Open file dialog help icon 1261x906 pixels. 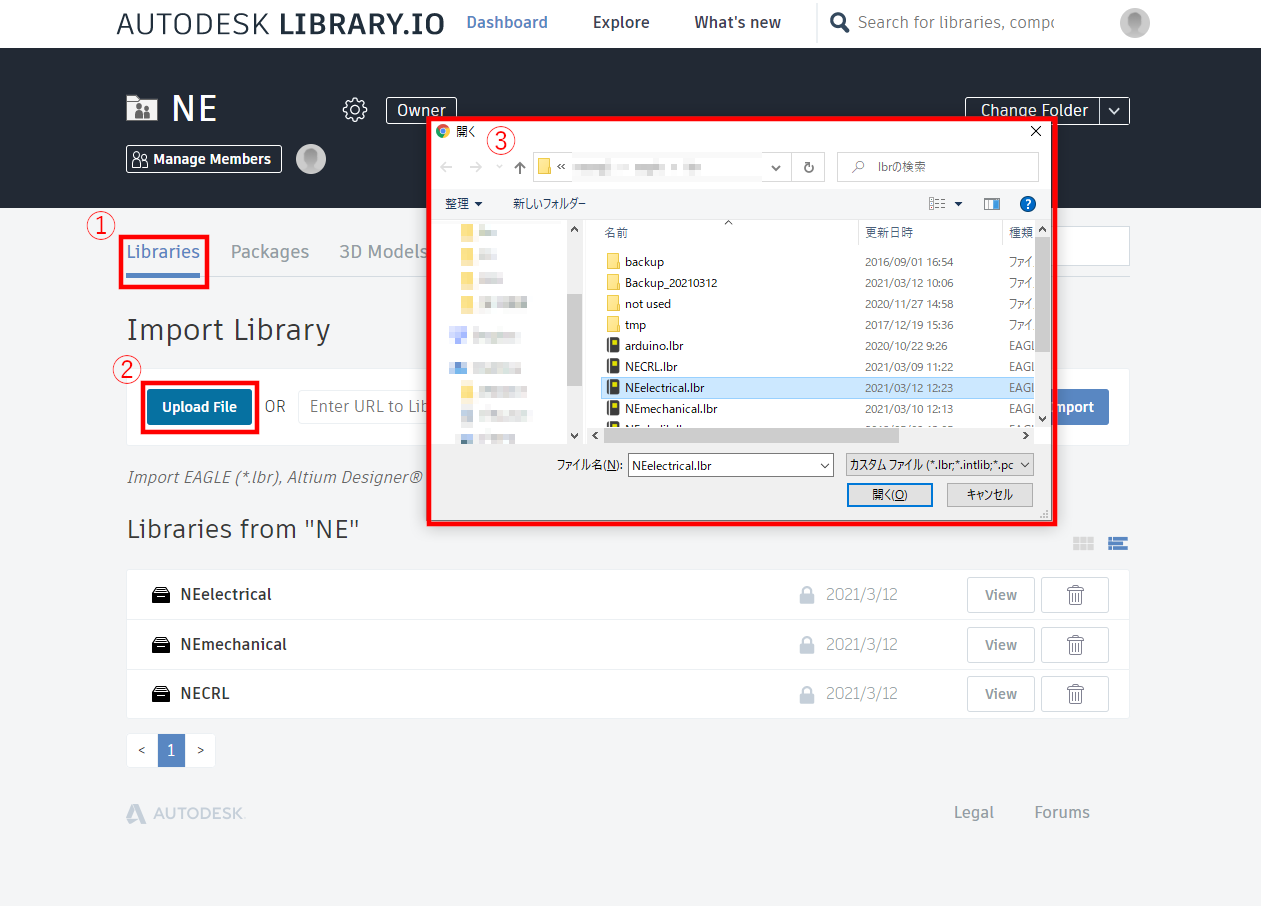tap(1027, 204)
